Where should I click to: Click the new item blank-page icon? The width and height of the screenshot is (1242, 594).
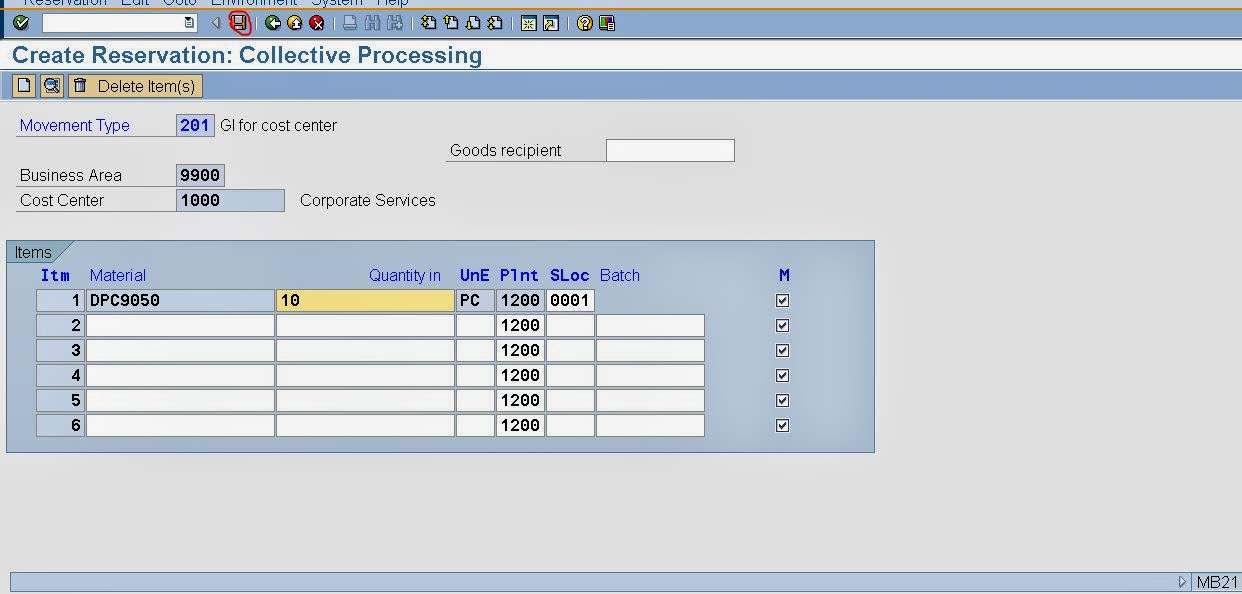tap(22, 85)
